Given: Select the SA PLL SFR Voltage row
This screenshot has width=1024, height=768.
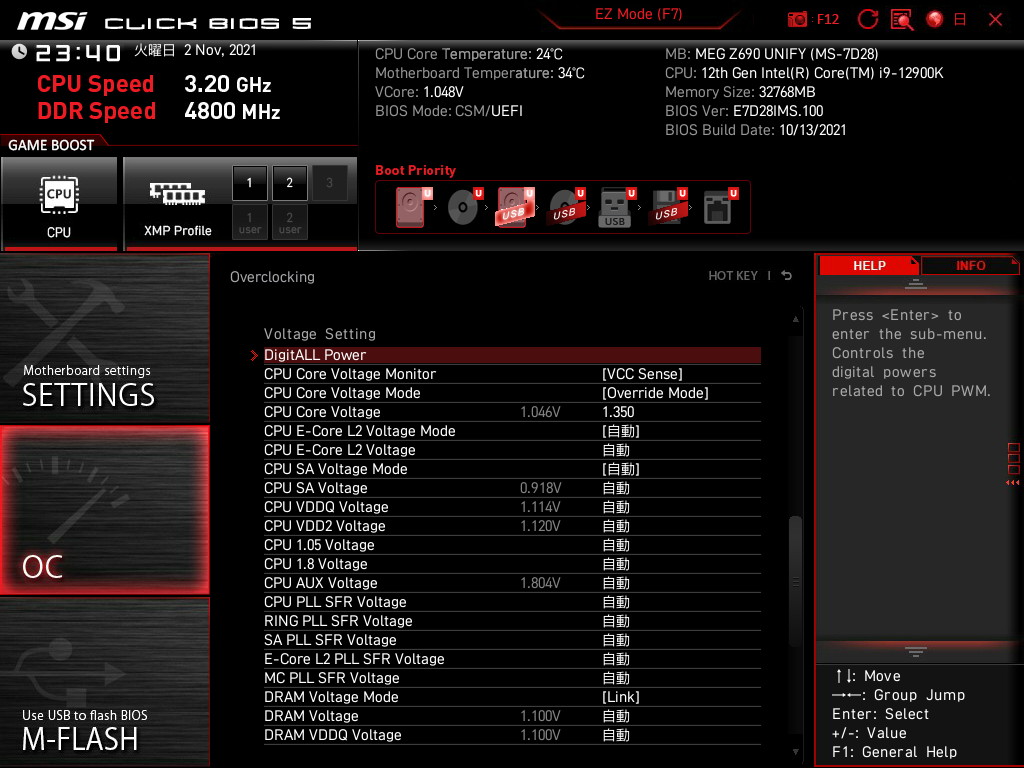Looking at the screenshot, I should [x=511, y=639].
